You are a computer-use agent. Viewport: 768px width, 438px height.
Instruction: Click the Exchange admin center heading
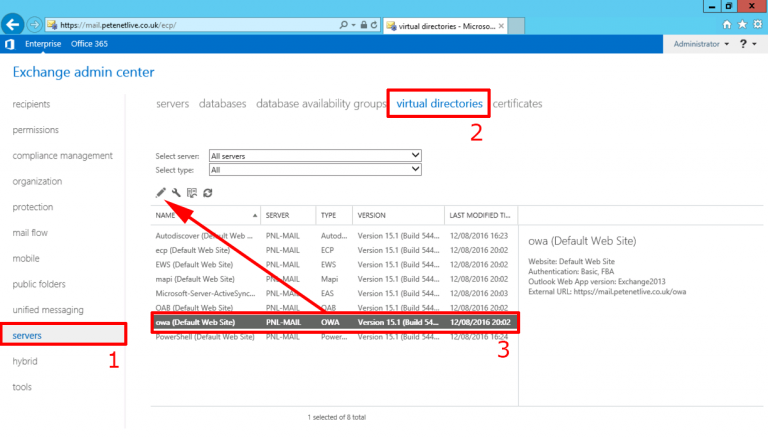pos(83,72)
